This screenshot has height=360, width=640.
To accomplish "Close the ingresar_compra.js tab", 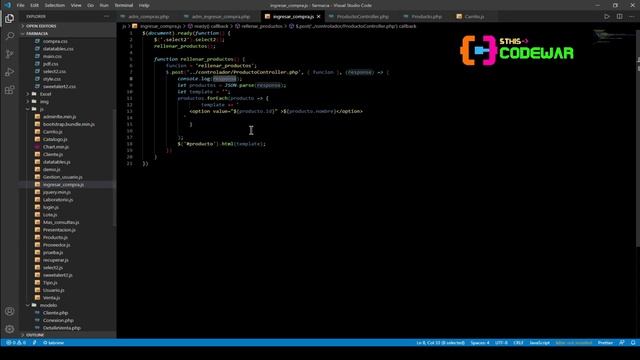I will click(x=318, y=17).
